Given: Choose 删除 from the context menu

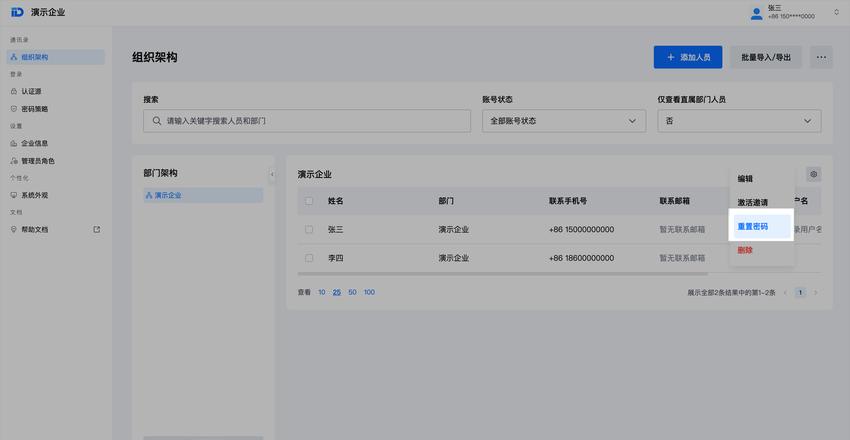Looking at the screenshot, I should click(x=762, y=250).
